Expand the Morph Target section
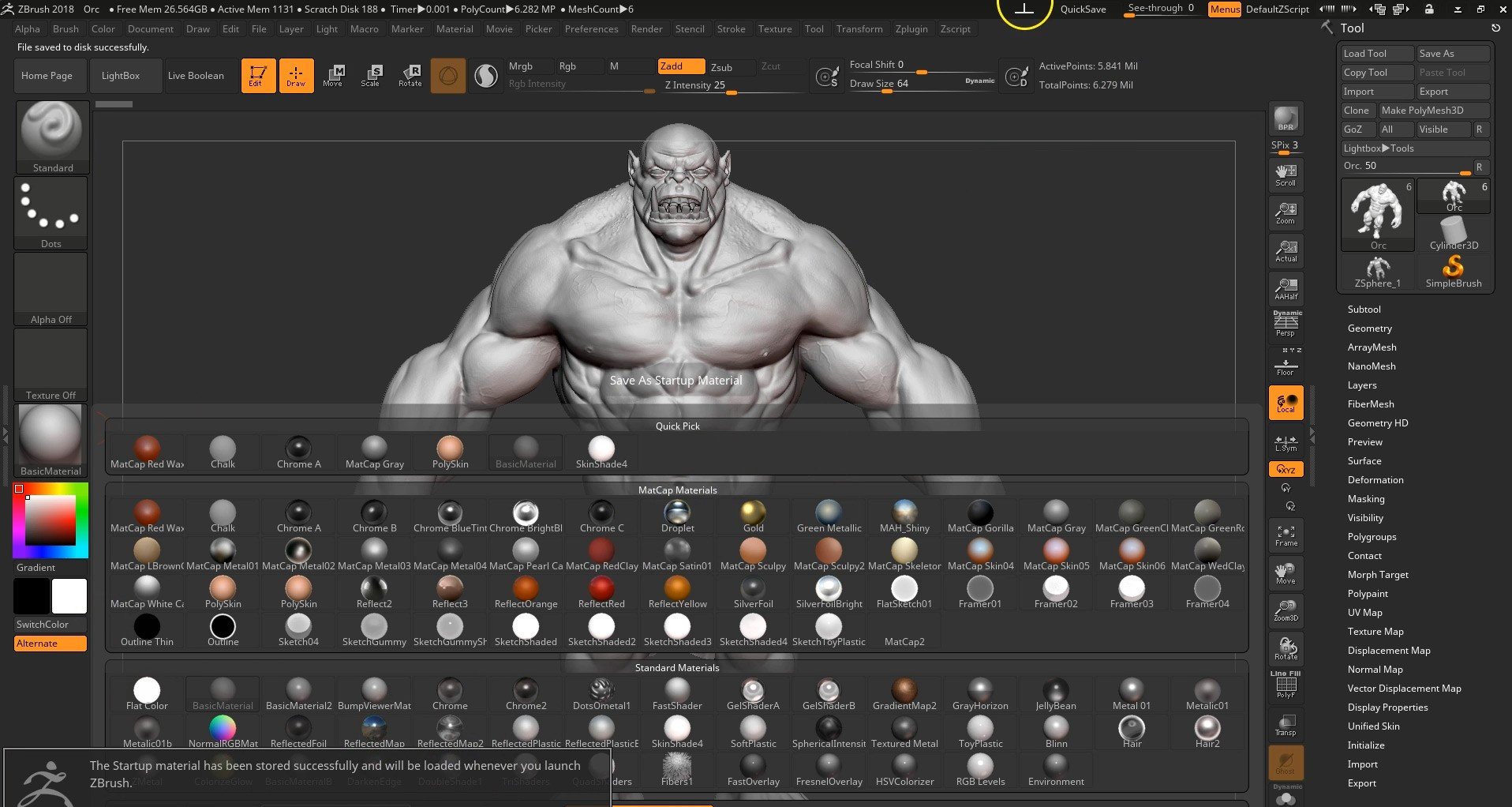 click(1378, 575)
